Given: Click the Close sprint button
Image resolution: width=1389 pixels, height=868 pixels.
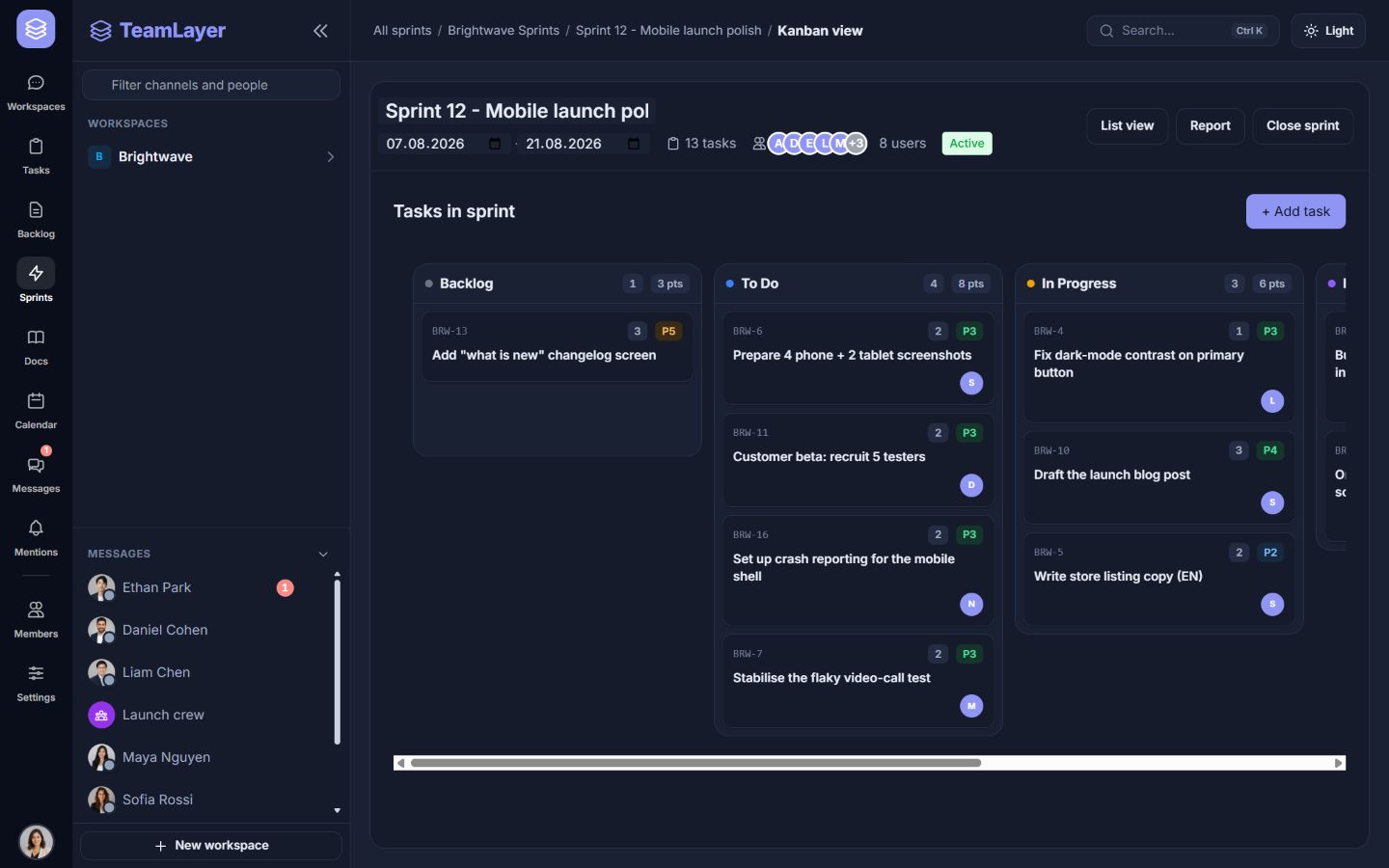Looking at the screenshot, I should [x=1302, y=125].
